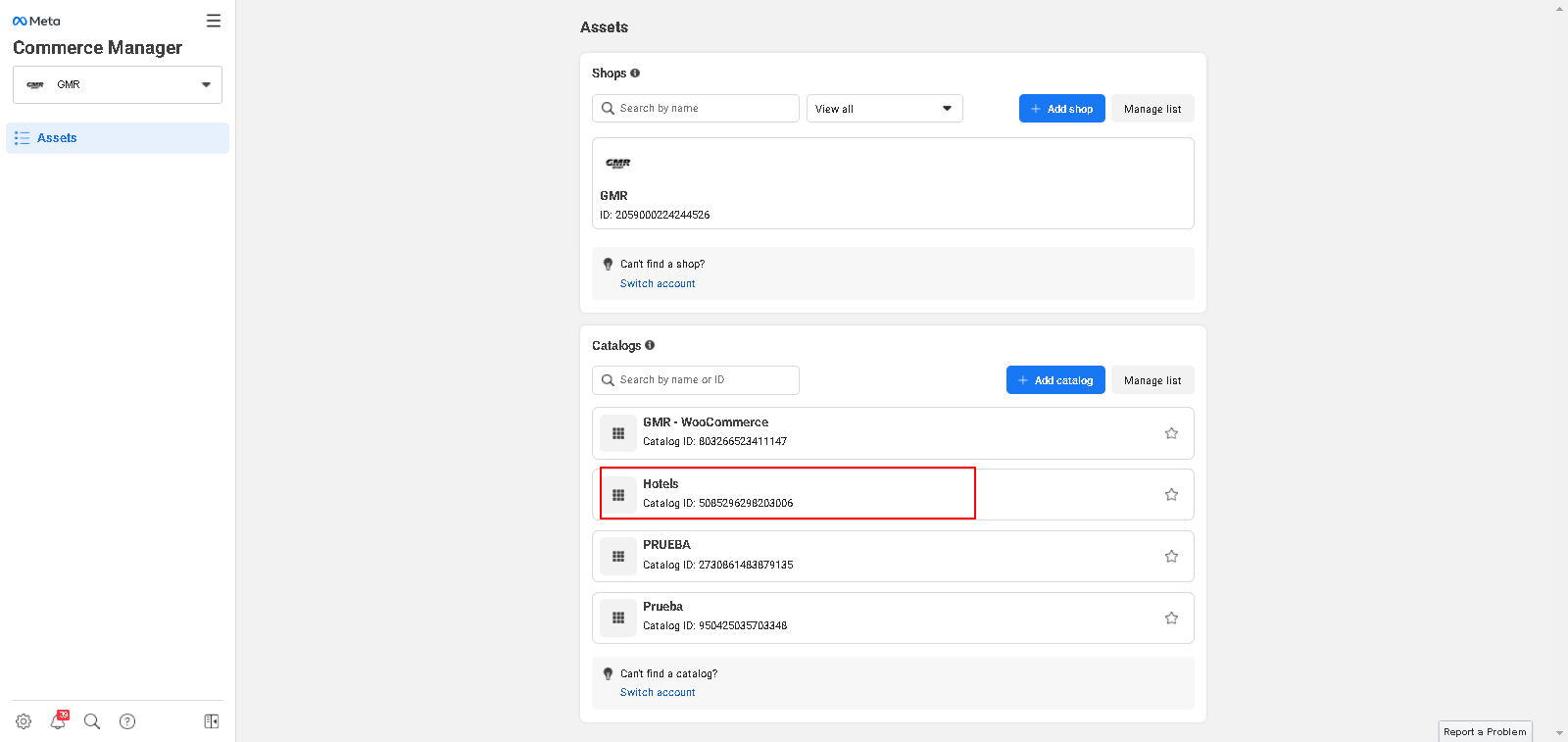The image size is (1568, 742).
Task: Favorite the GMR - WooCommerce catalog star
Action: [1171, 433]
